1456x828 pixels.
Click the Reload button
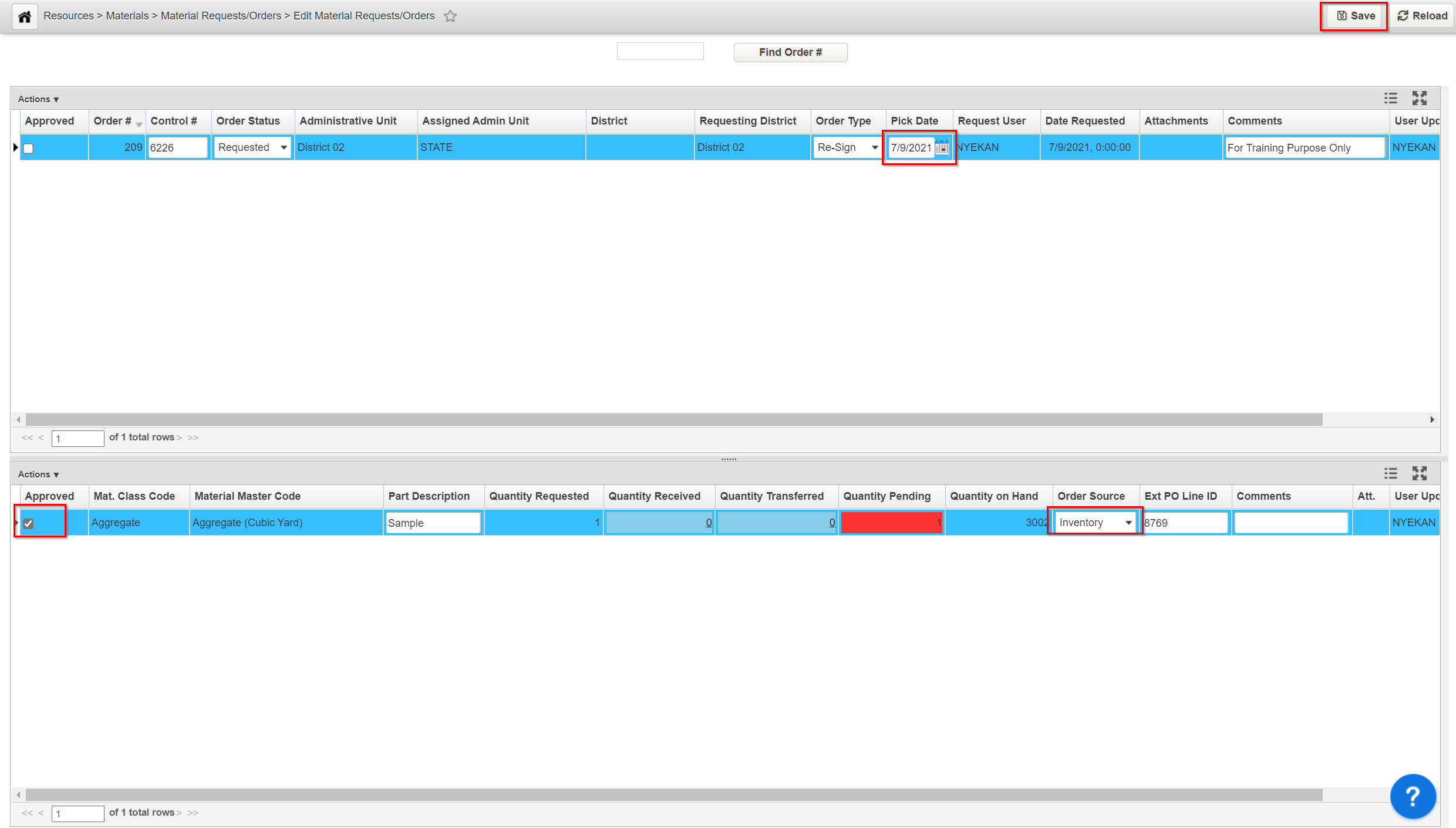[1422, 16]
